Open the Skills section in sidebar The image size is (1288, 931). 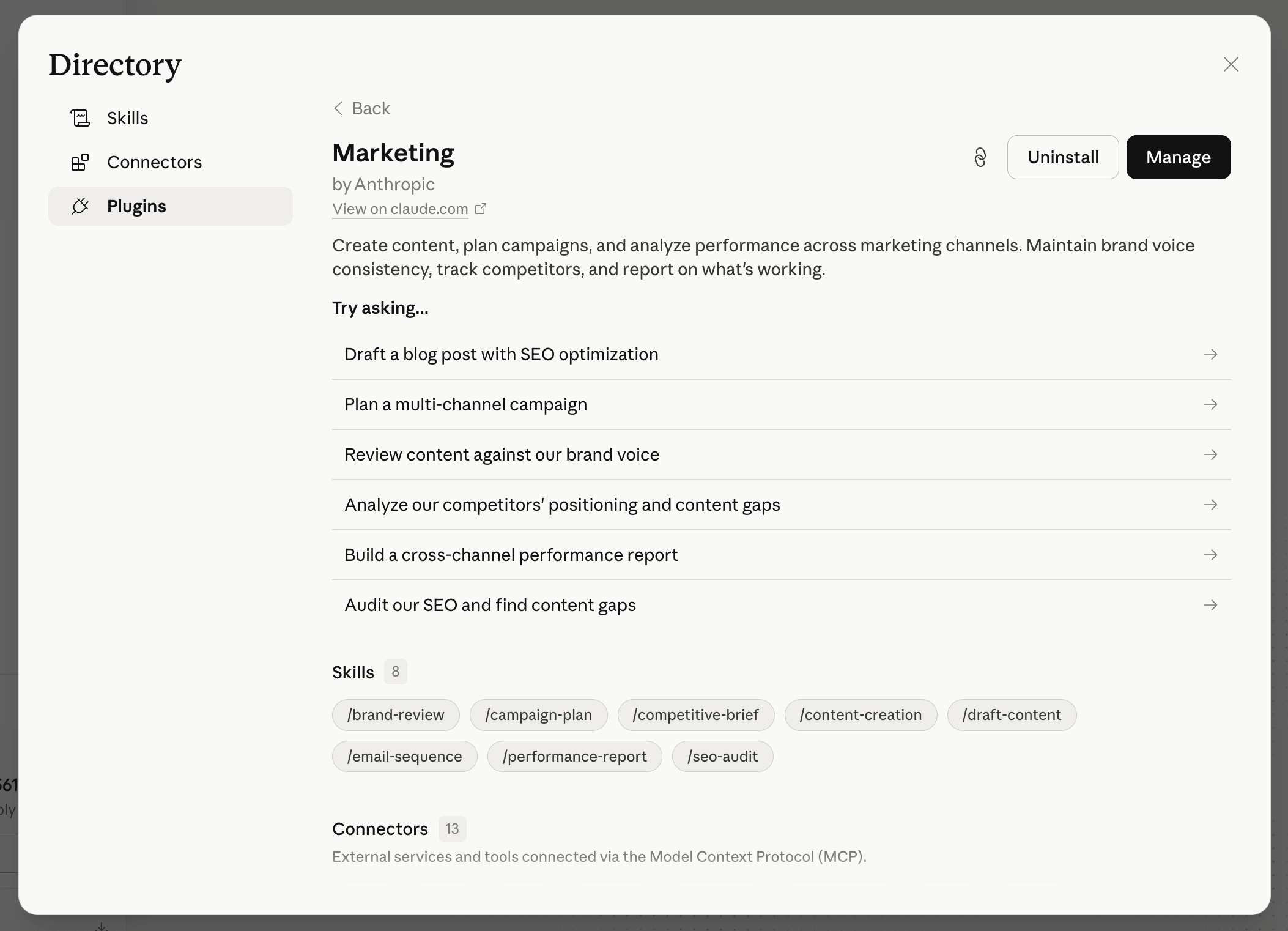coord(171,118)
